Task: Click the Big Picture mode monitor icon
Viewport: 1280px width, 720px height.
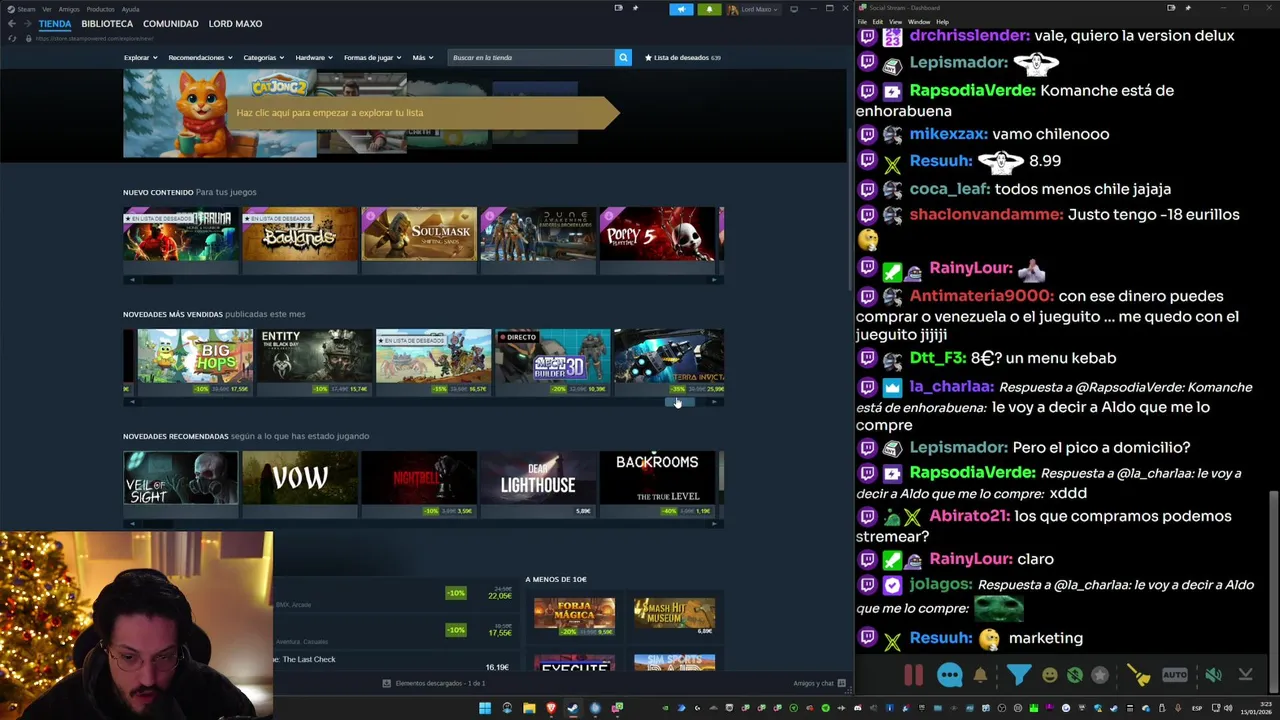Action: 794,9
